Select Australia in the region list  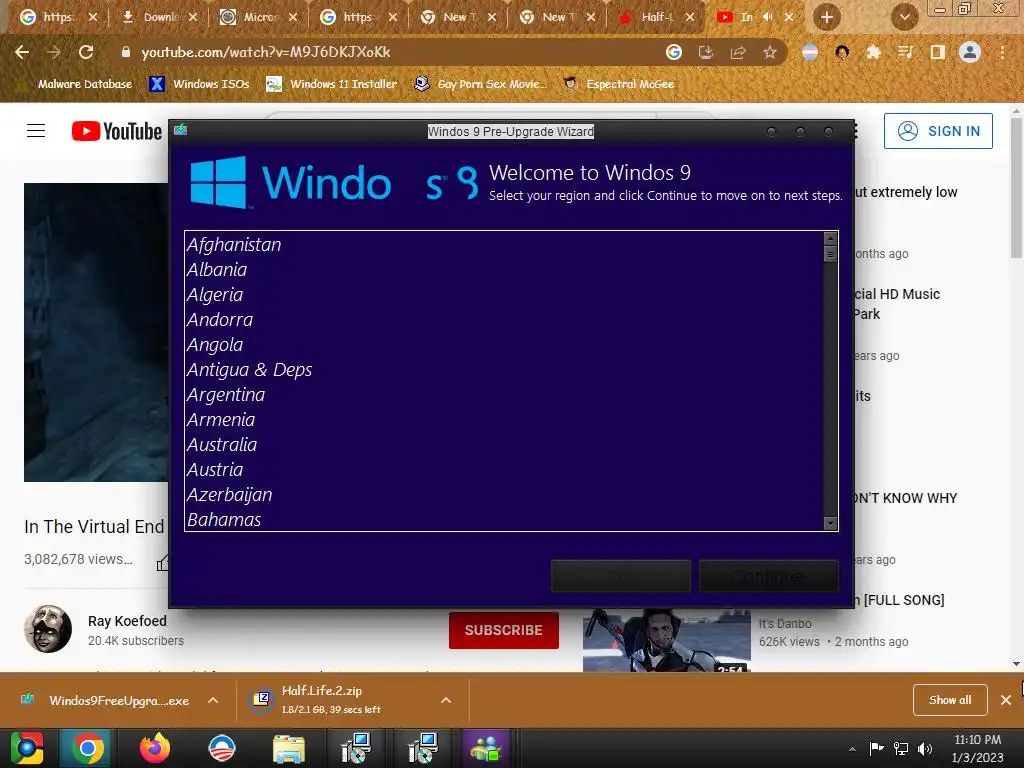[504, 445]
